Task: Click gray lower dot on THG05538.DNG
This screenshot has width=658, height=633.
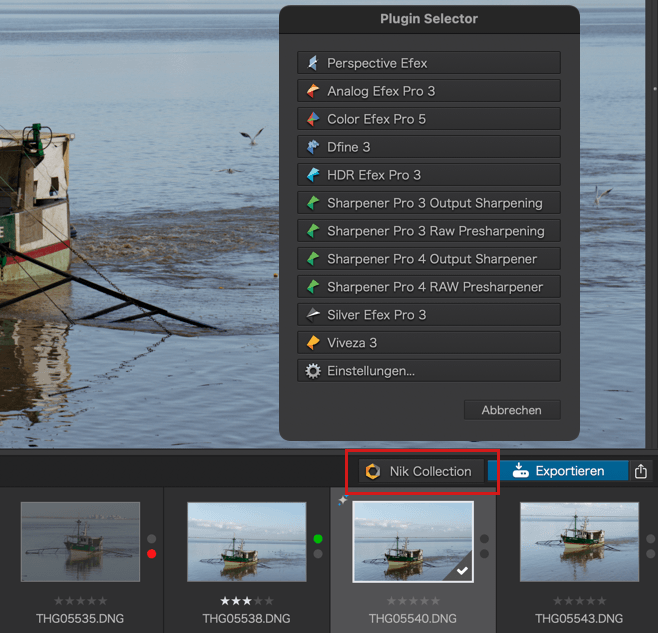Action: [x=318, y=554]
